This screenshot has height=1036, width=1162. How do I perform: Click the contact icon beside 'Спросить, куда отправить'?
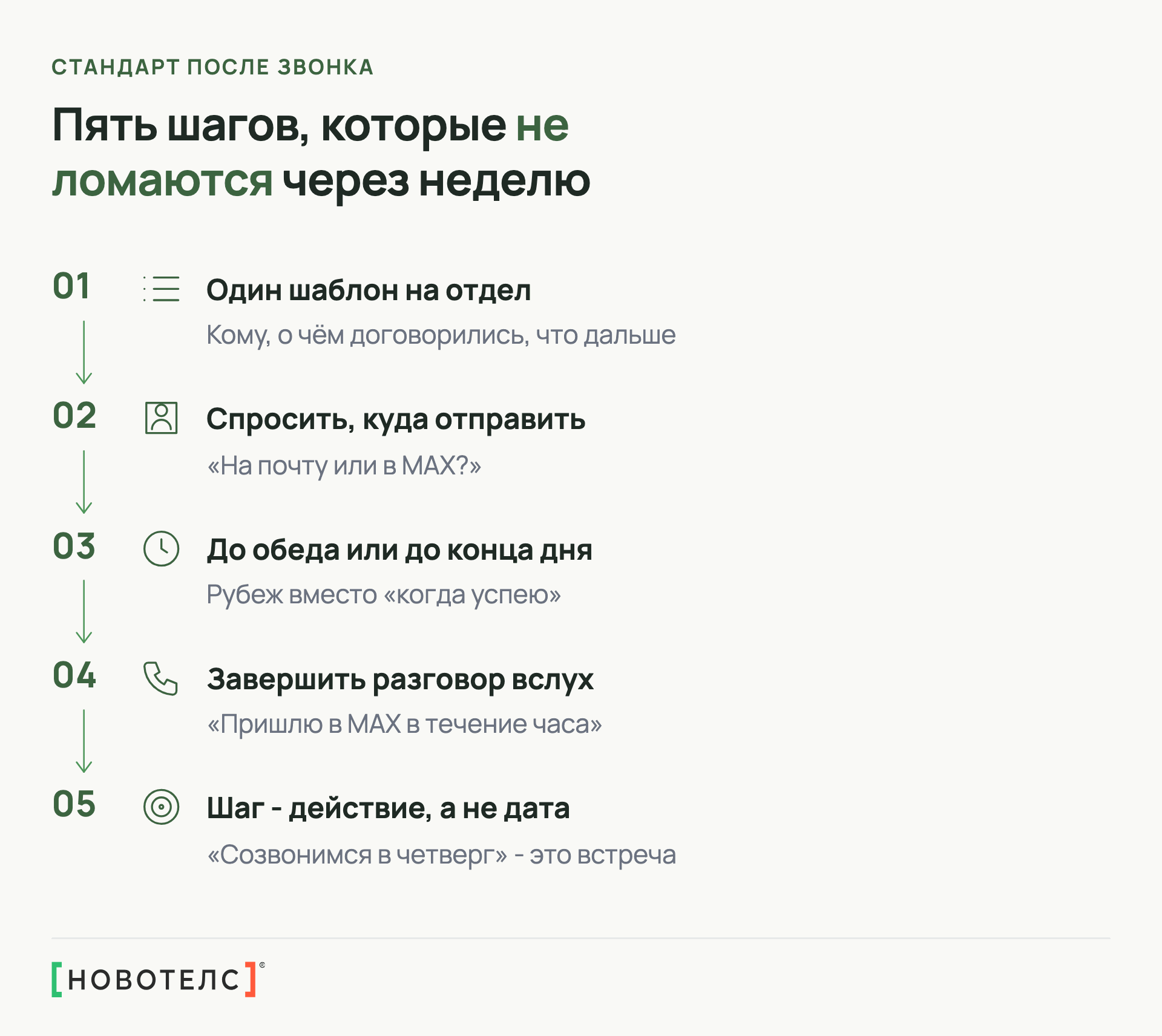(162, 418)
